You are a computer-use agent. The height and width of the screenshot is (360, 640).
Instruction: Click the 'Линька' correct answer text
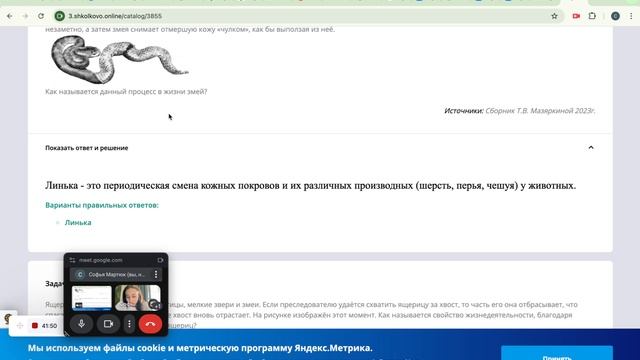click(78, 222)
